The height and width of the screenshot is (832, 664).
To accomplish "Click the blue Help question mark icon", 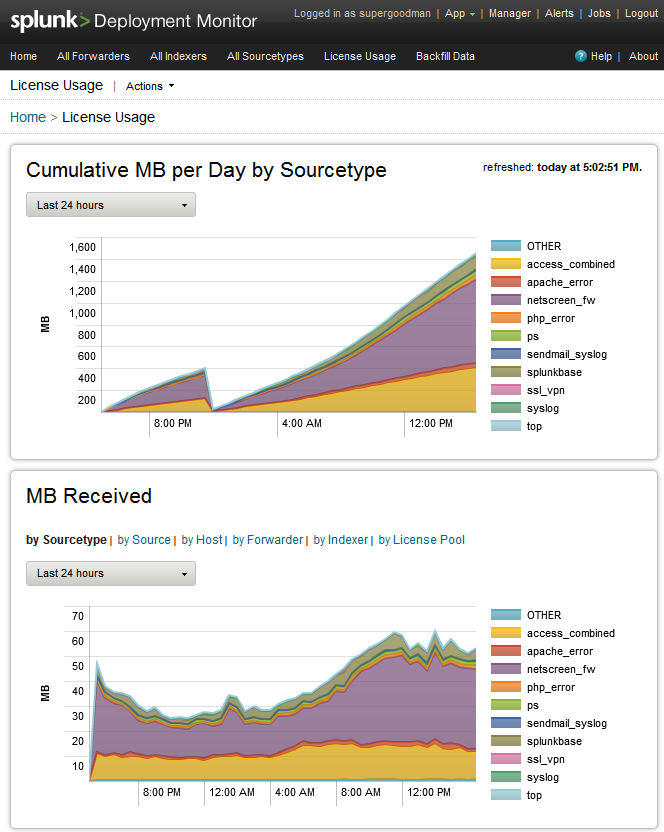I will pyautogui.click(x=581, y=56).
